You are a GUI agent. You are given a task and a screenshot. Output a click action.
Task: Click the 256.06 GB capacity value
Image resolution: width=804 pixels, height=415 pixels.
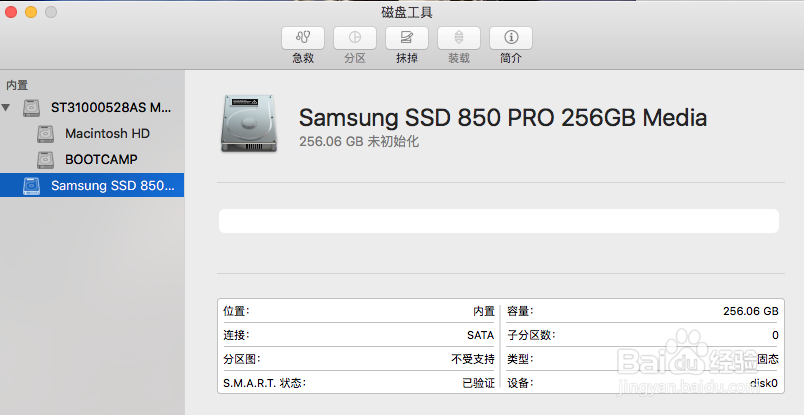coord(751,311)
